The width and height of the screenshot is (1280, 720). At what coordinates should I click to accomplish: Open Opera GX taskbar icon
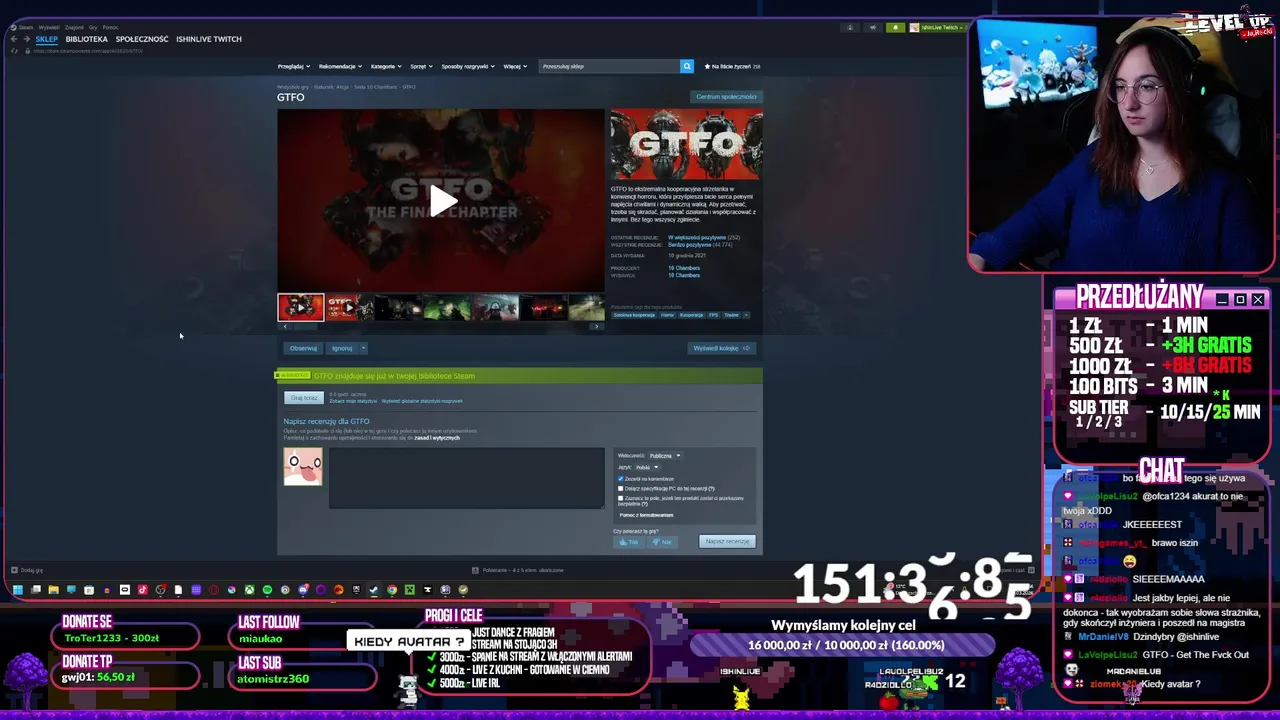click(x=214, y=590)
